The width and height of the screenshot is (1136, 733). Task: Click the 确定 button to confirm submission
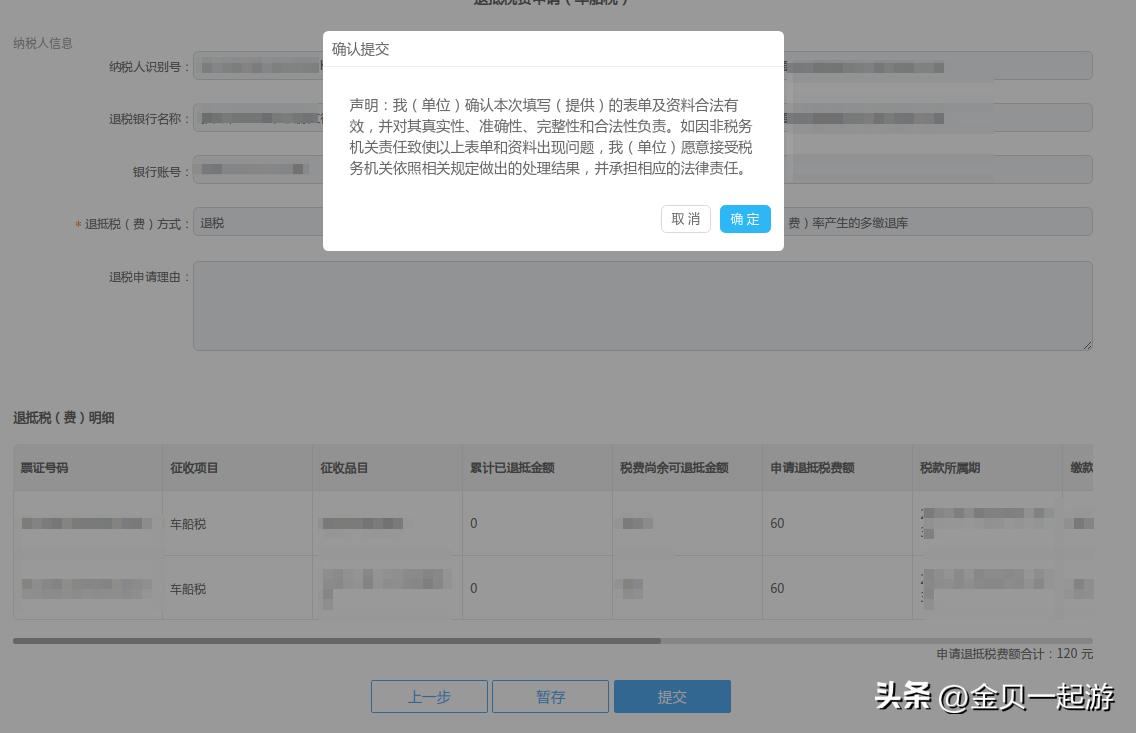pos(745,219)
